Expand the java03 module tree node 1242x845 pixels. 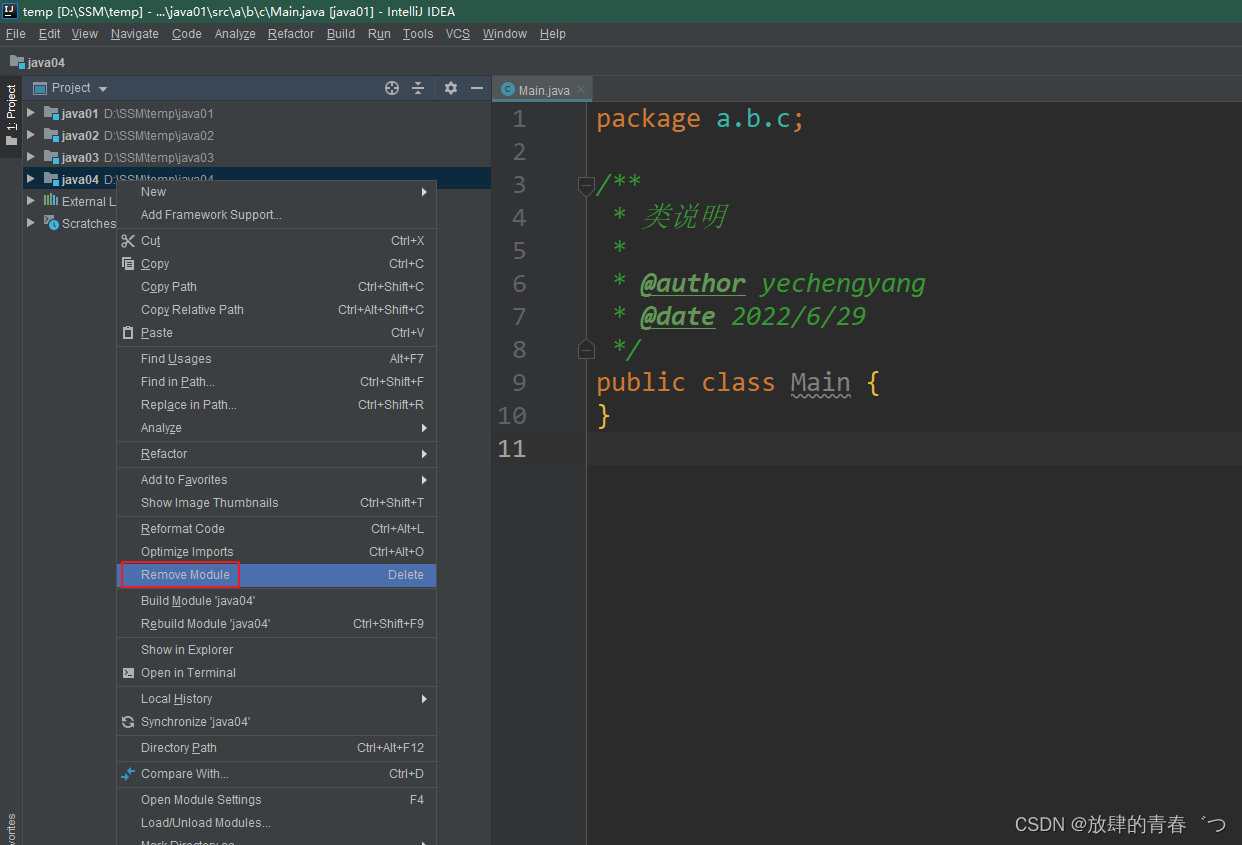[31, 157]
